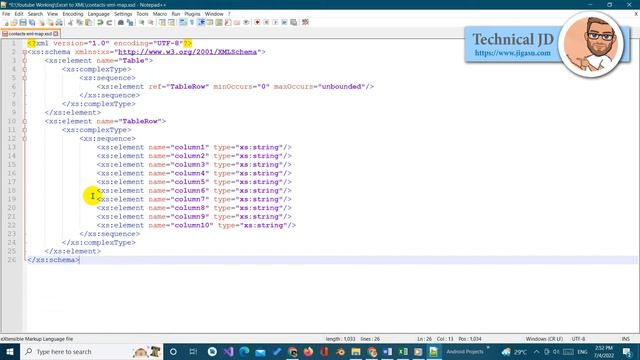Screen dimensions: 640x360
Task: Click the taskbar search box
Action: [x=91, y=351]
